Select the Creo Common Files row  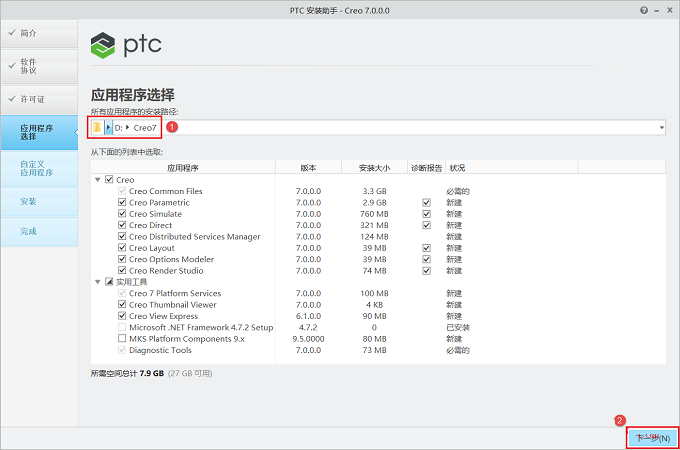[378, 191]
